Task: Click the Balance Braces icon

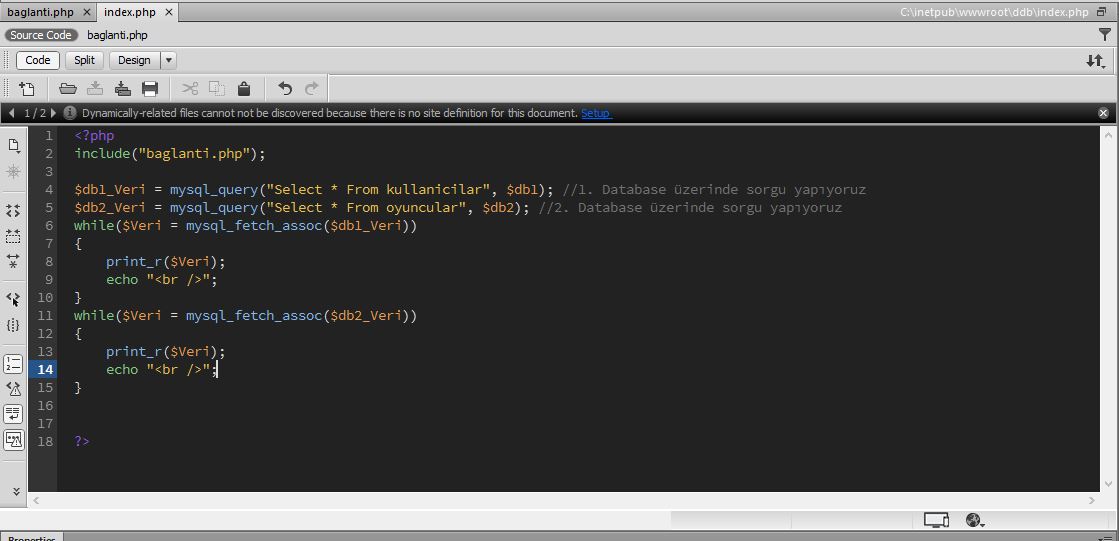Action: click(x=14, y=325)
